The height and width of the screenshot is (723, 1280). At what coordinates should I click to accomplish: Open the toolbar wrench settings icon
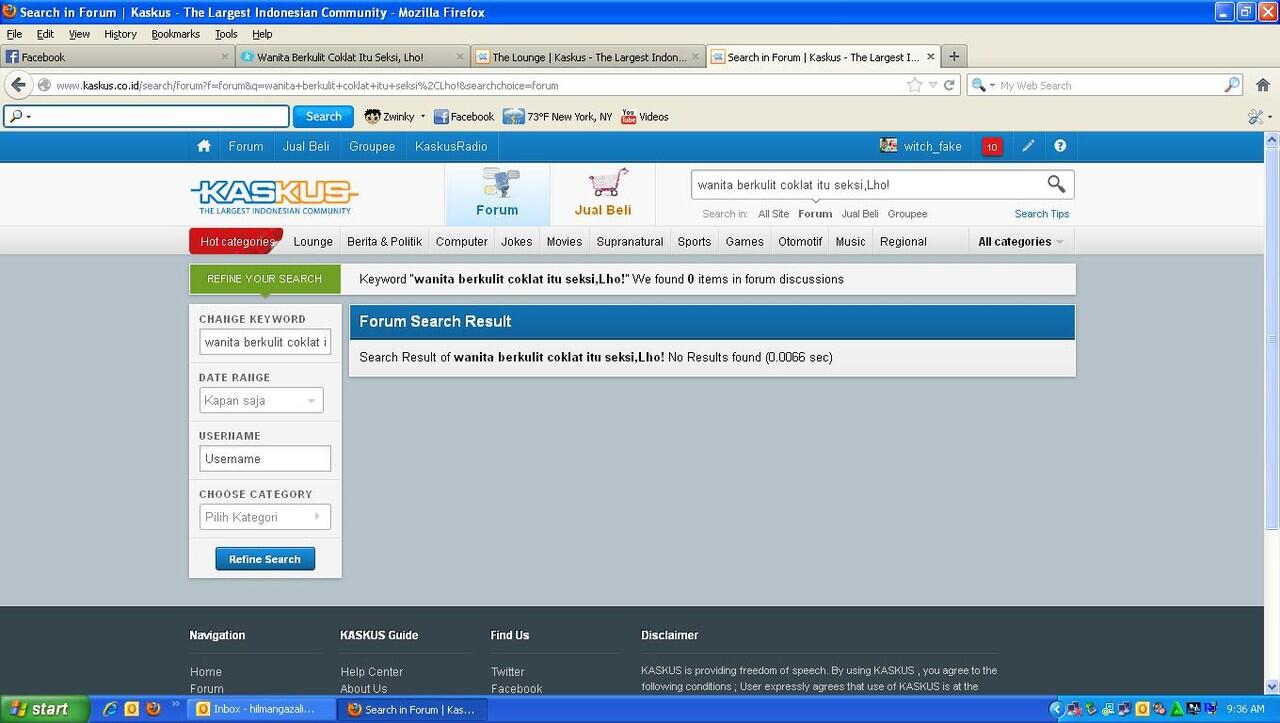click(1255, 117)
